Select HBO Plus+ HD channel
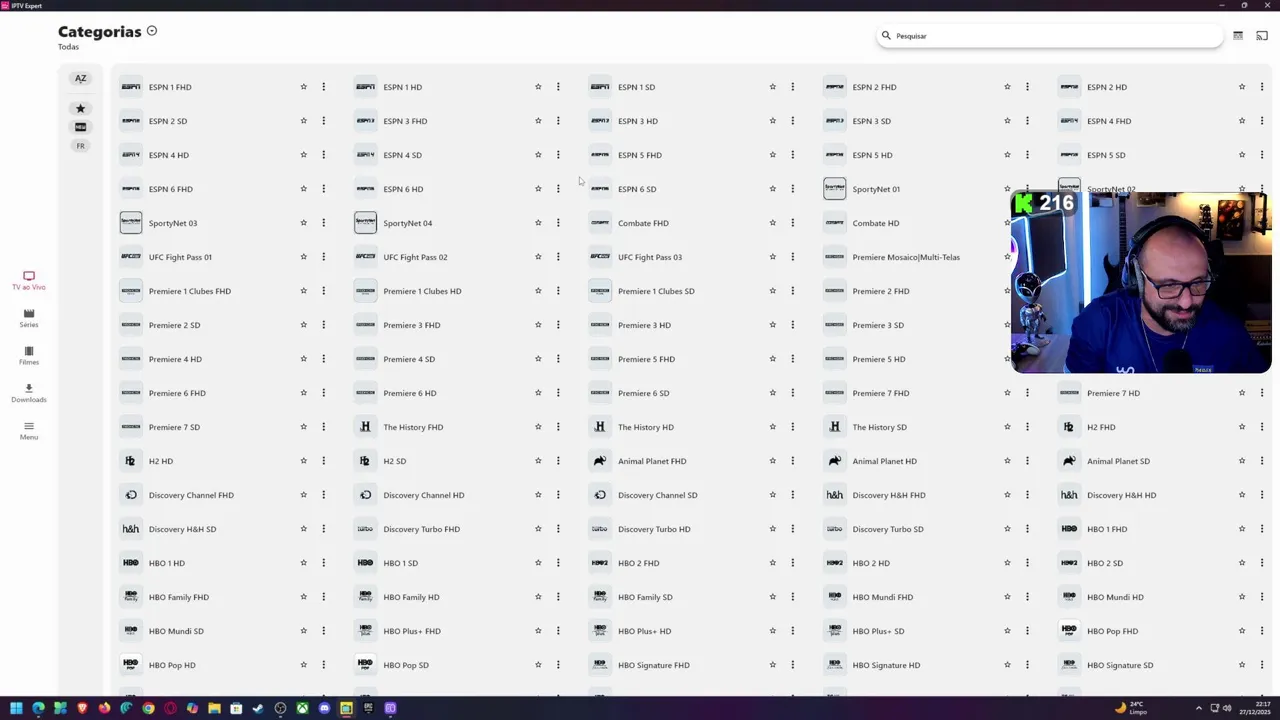 point(645,631)
